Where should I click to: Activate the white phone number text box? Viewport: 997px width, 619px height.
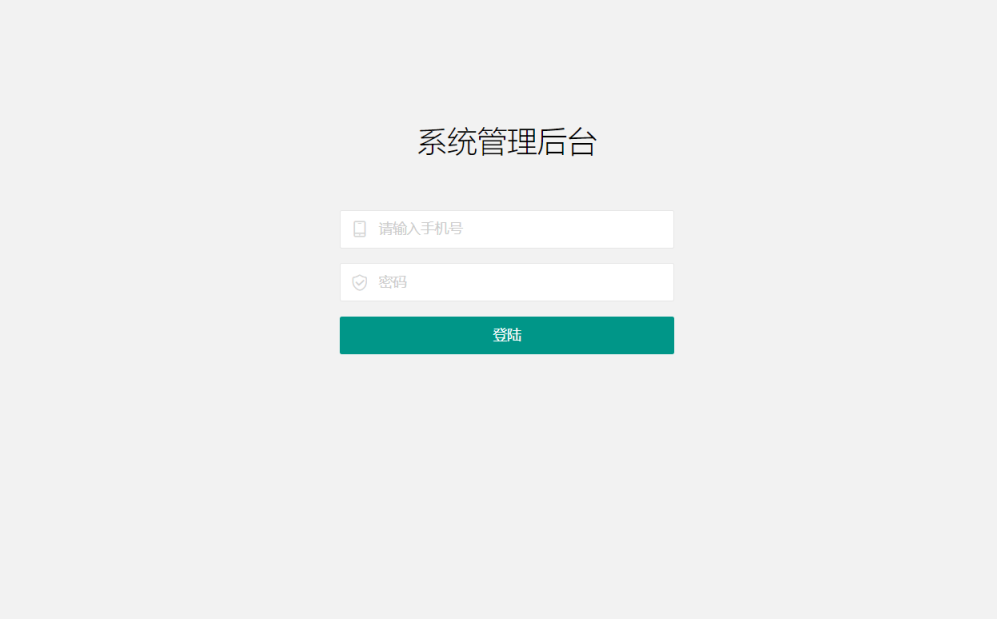tap(507, 229)
